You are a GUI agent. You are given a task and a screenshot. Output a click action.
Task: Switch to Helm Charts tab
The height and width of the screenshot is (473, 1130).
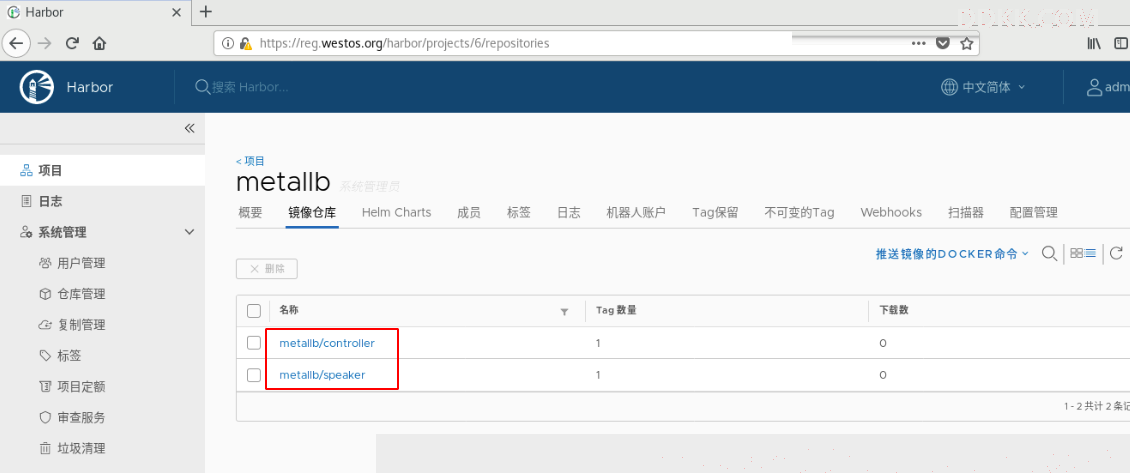pos(396,212)
